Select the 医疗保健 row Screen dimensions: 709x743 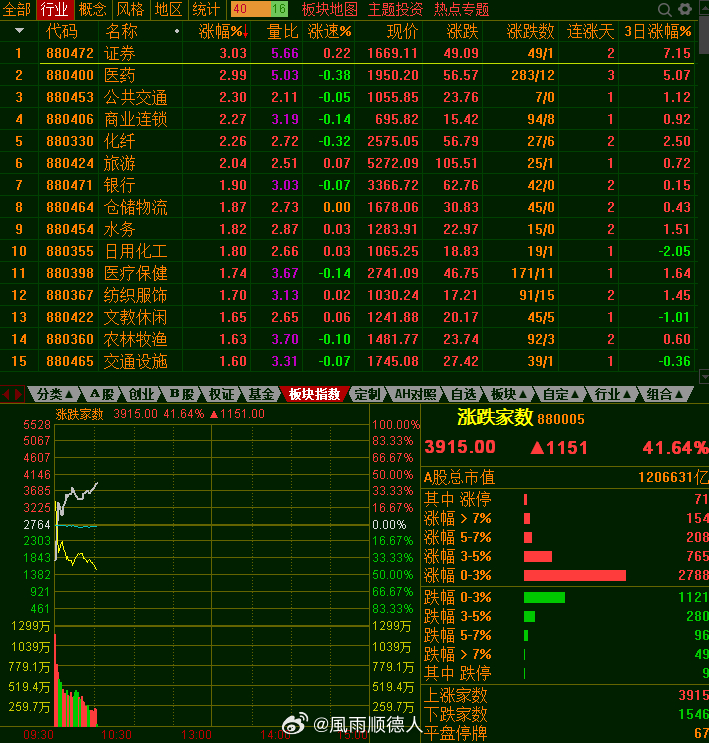(x=348, y=273)
